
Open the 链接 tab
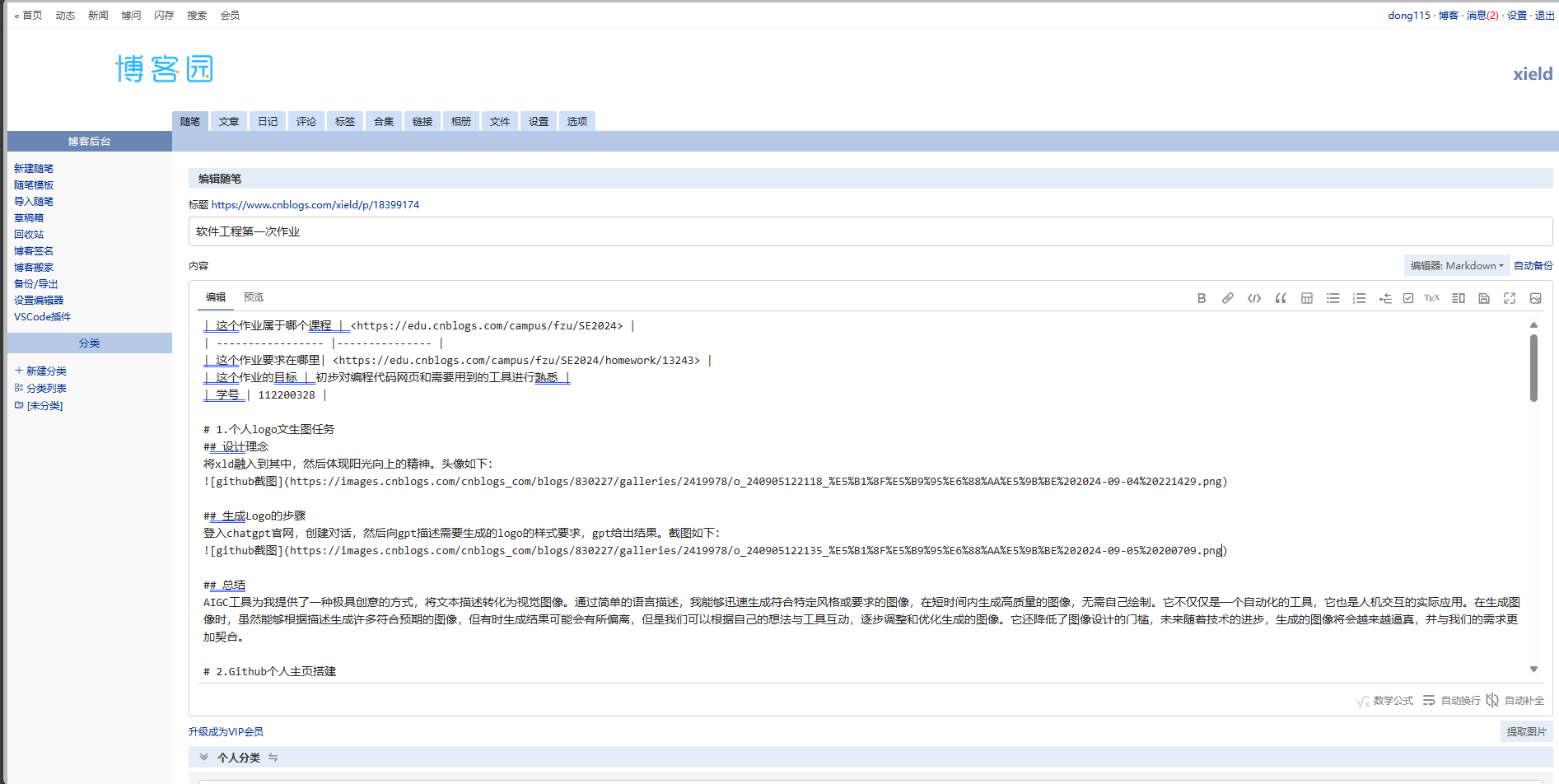422,121
